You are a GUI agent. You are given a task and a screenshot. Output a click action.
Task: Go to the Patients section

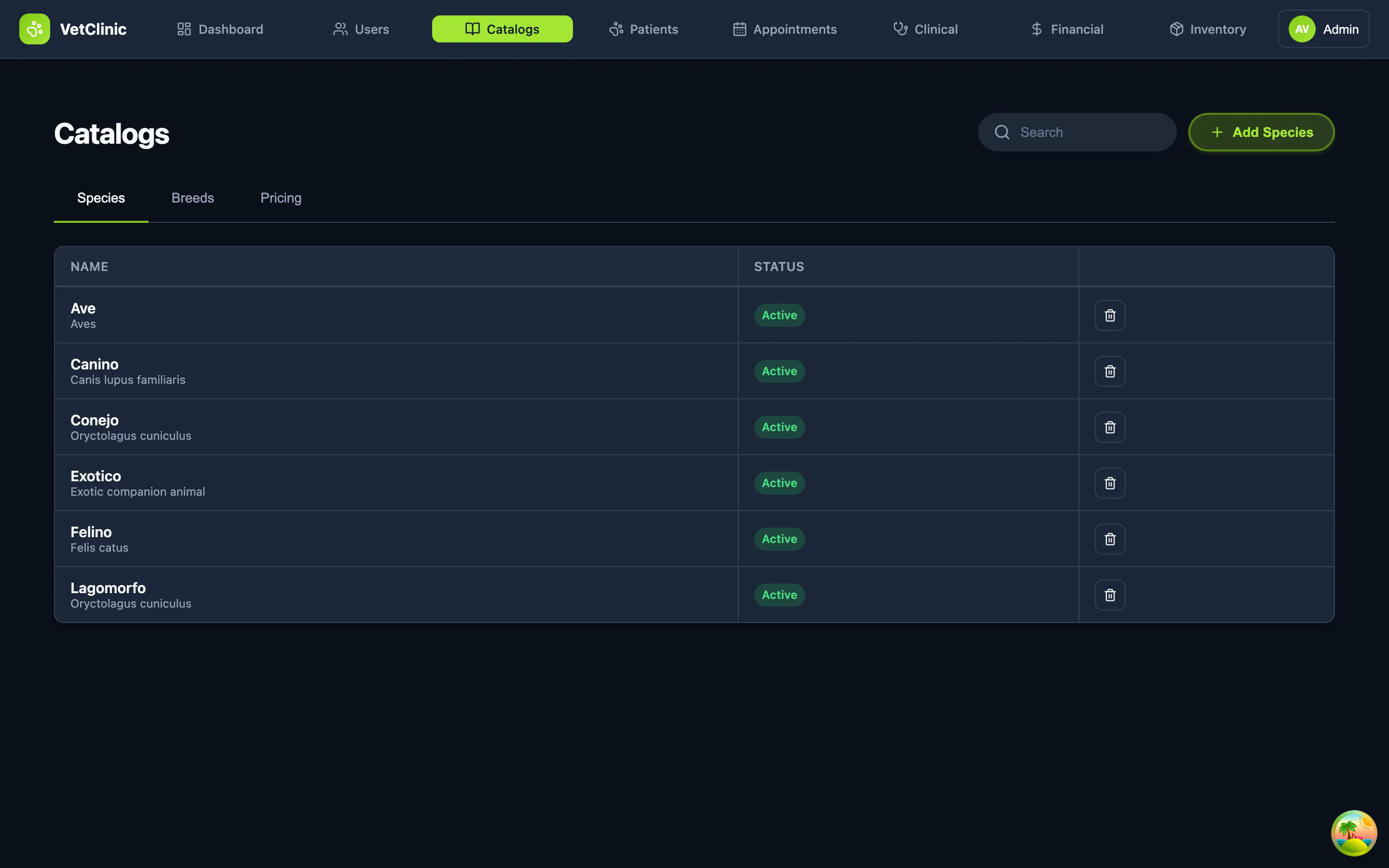click(x=643, y=29)
